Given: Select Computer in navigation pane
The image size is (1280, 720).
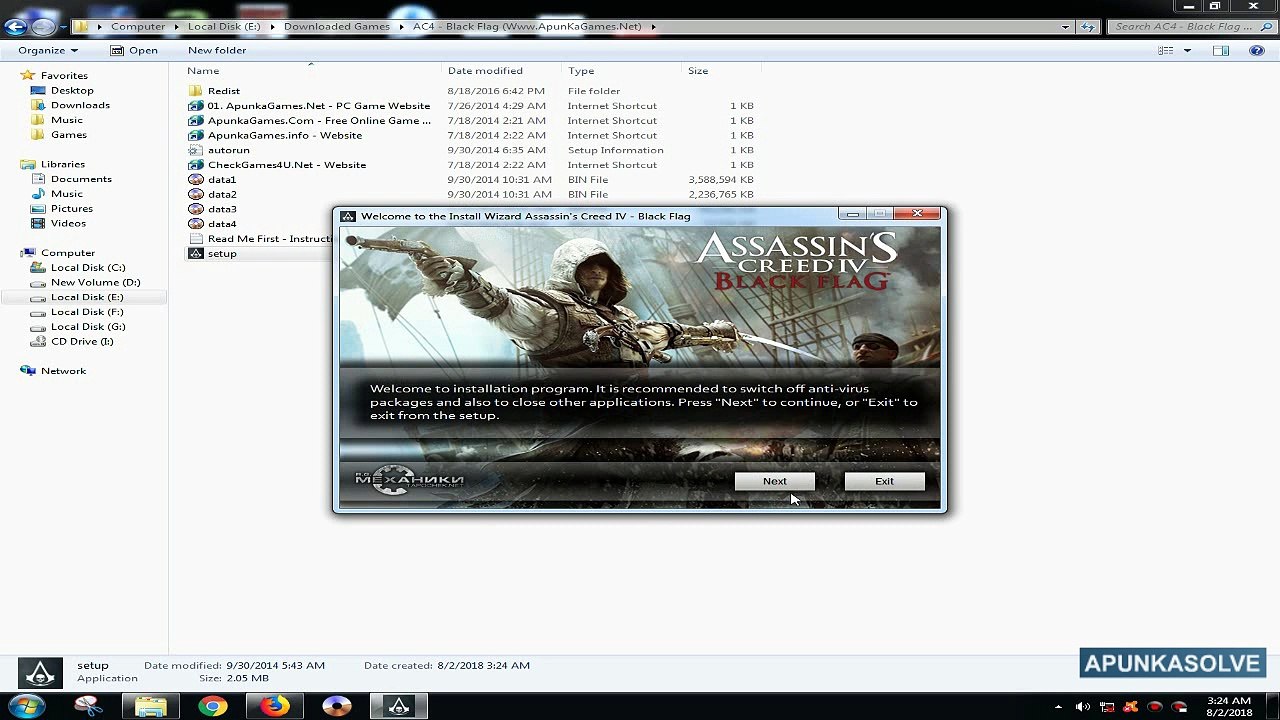Looking at the screenshot, I should (68, 253).
